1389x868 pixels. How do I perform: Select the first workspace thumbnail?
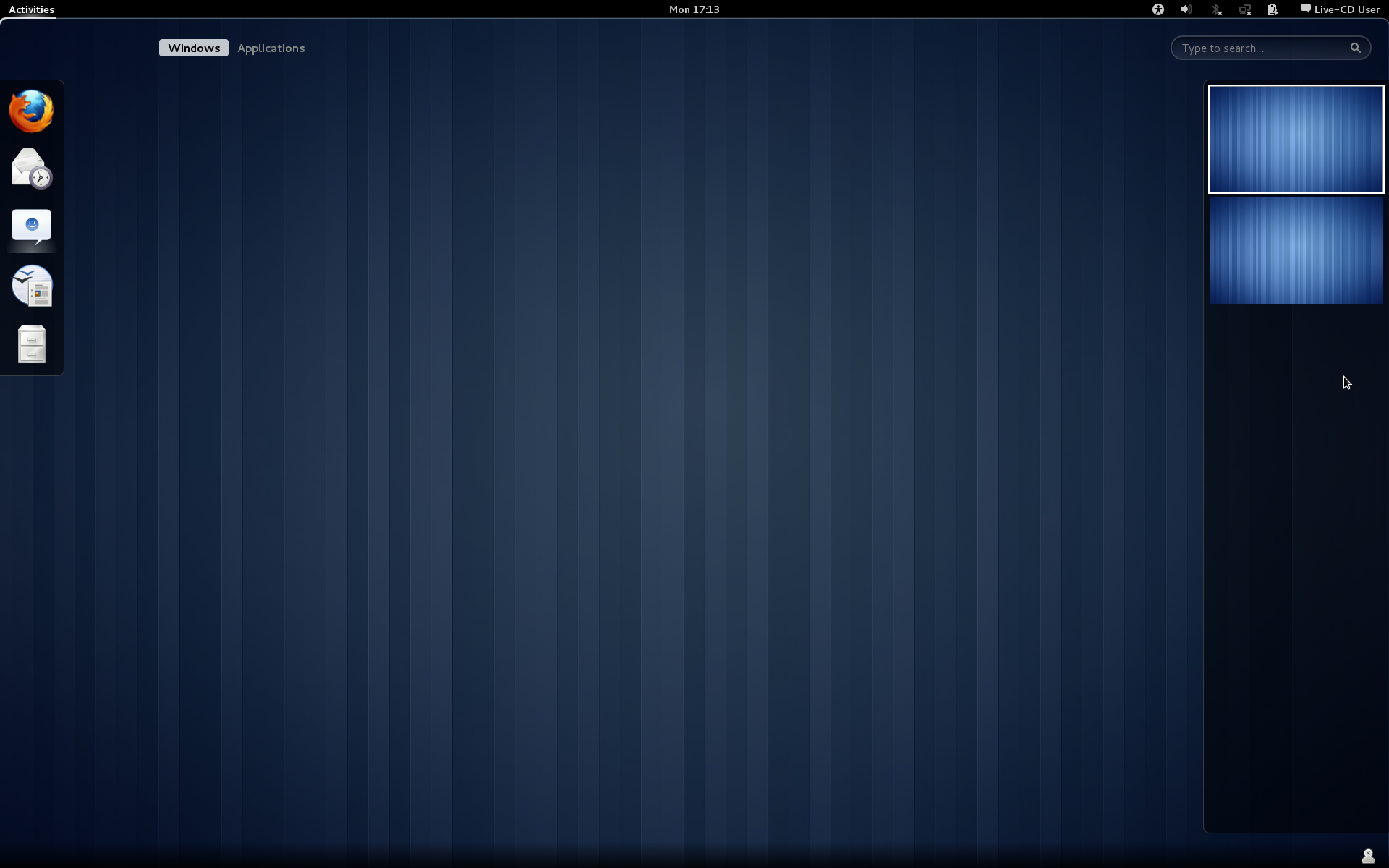coord(1296,139)
